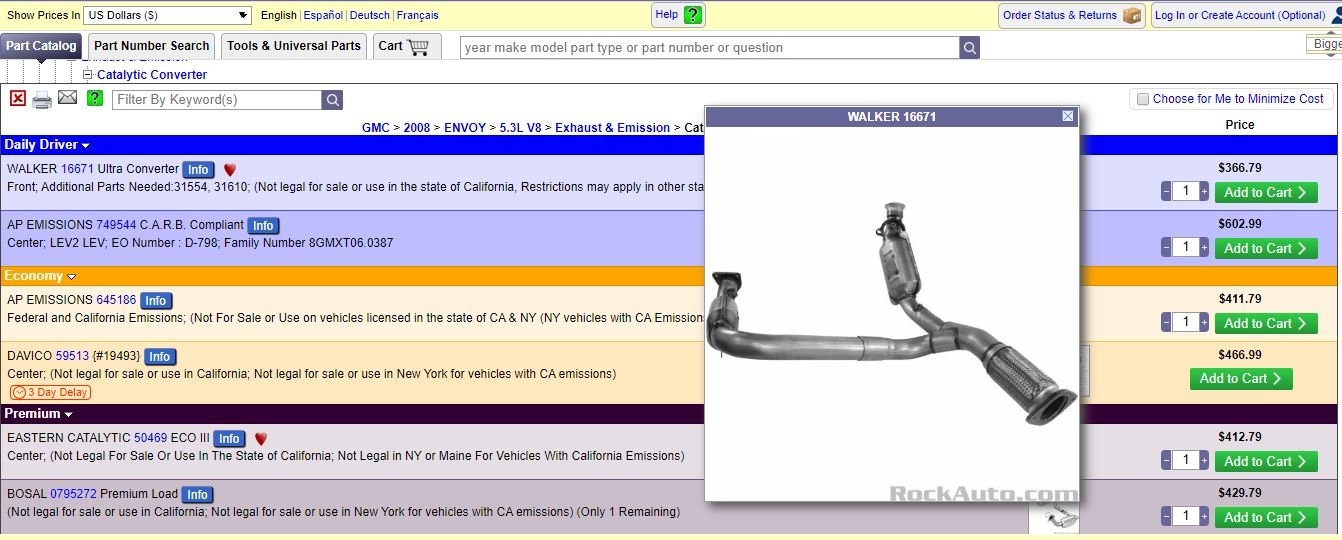The image size is (1342, 540).
Task: Open Info for DAVICO 59513
Action: [x=160, y=357]
